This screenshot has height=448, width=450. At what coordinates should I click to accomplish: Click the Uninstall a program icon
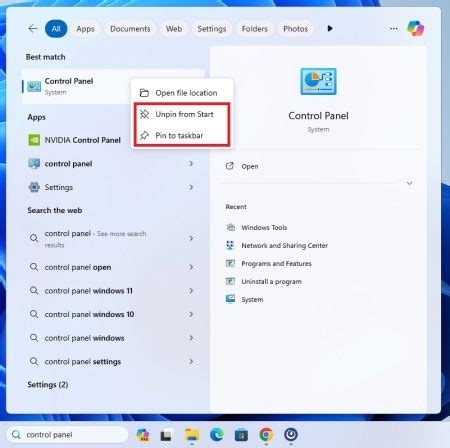coord(230,281)
